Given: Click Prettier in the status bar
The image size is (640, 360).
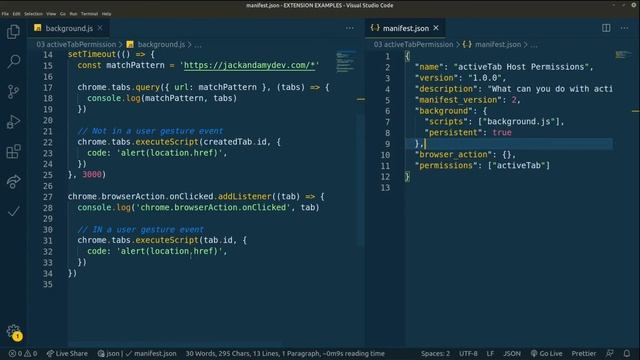Looking at the screenshot, I should coord(584,353).
